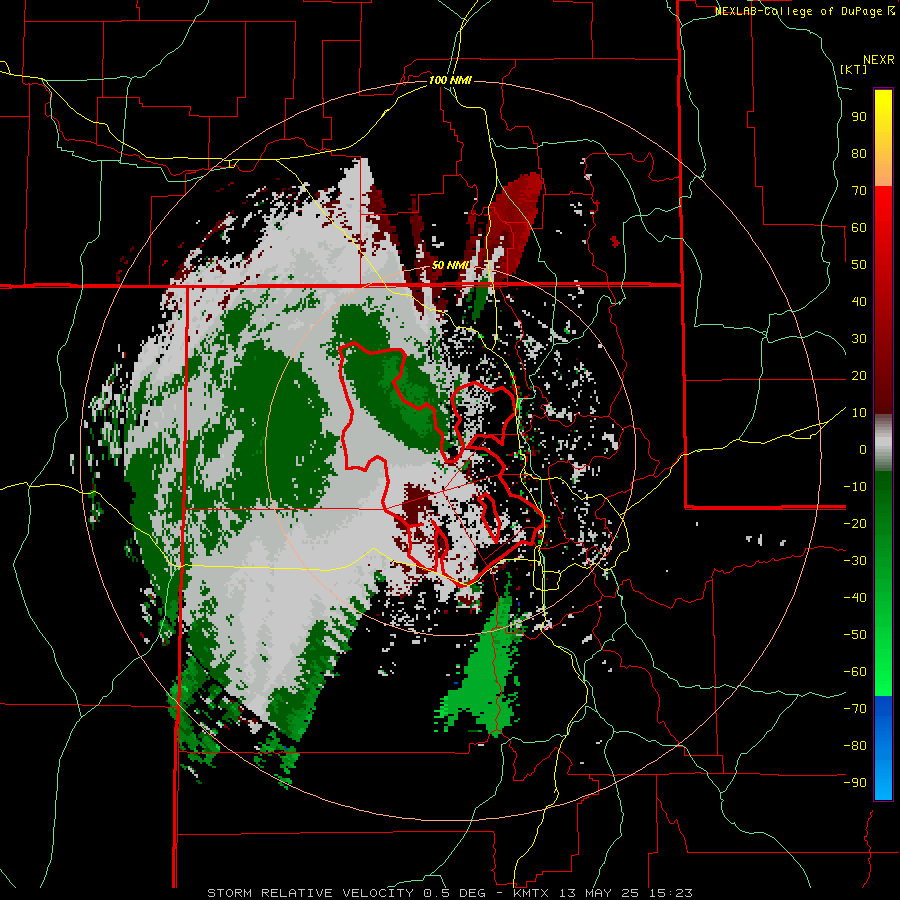Image resolution: width=900 pixels, height=900 pixels.
Task: Click the KMTX radar site identifier
Action: [529, 893]
